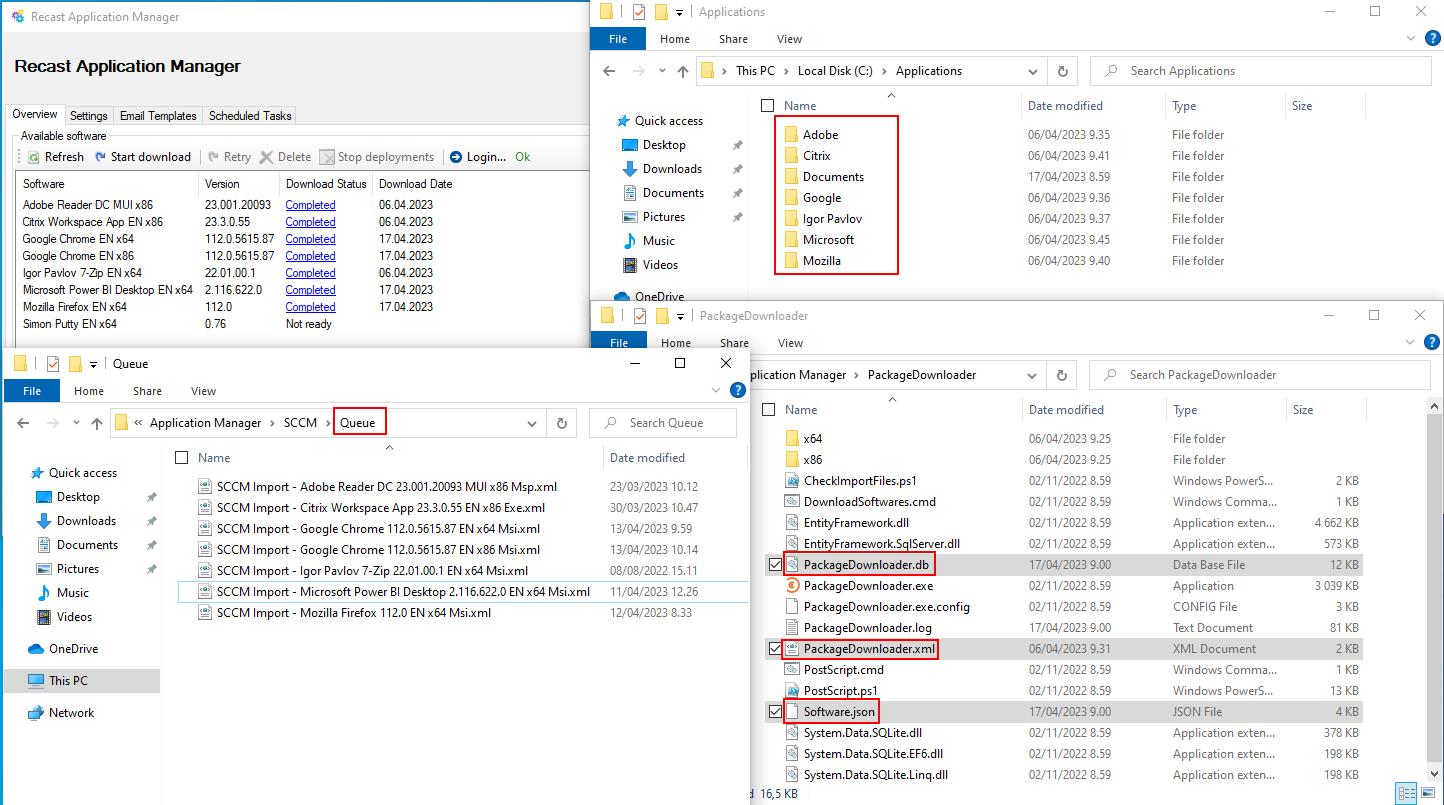1444x805 pixels.
Task: Select This PC in Queue navigation pane
Action: 68,681
